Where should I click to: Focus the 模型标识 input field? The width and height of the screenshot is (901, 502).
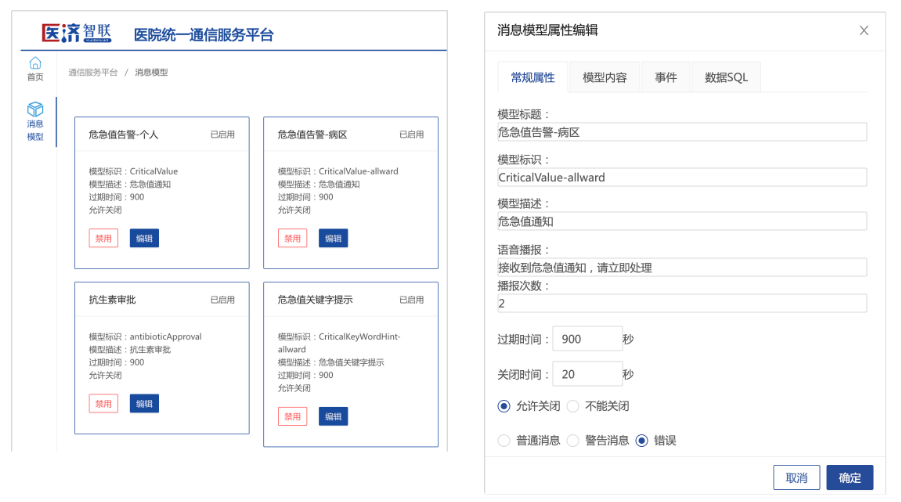point(682,177)
